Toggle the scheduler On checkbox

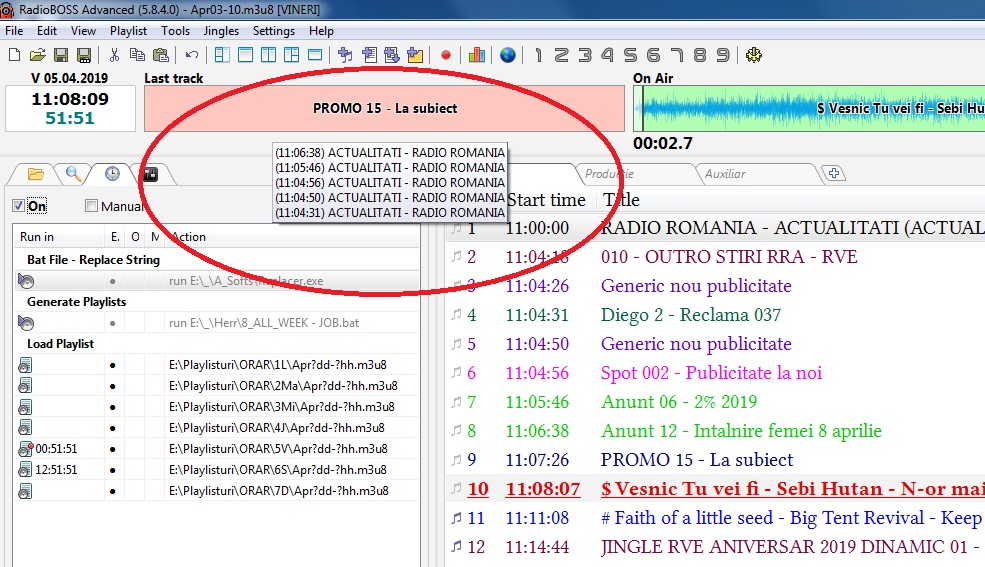[x=19, y=206]
